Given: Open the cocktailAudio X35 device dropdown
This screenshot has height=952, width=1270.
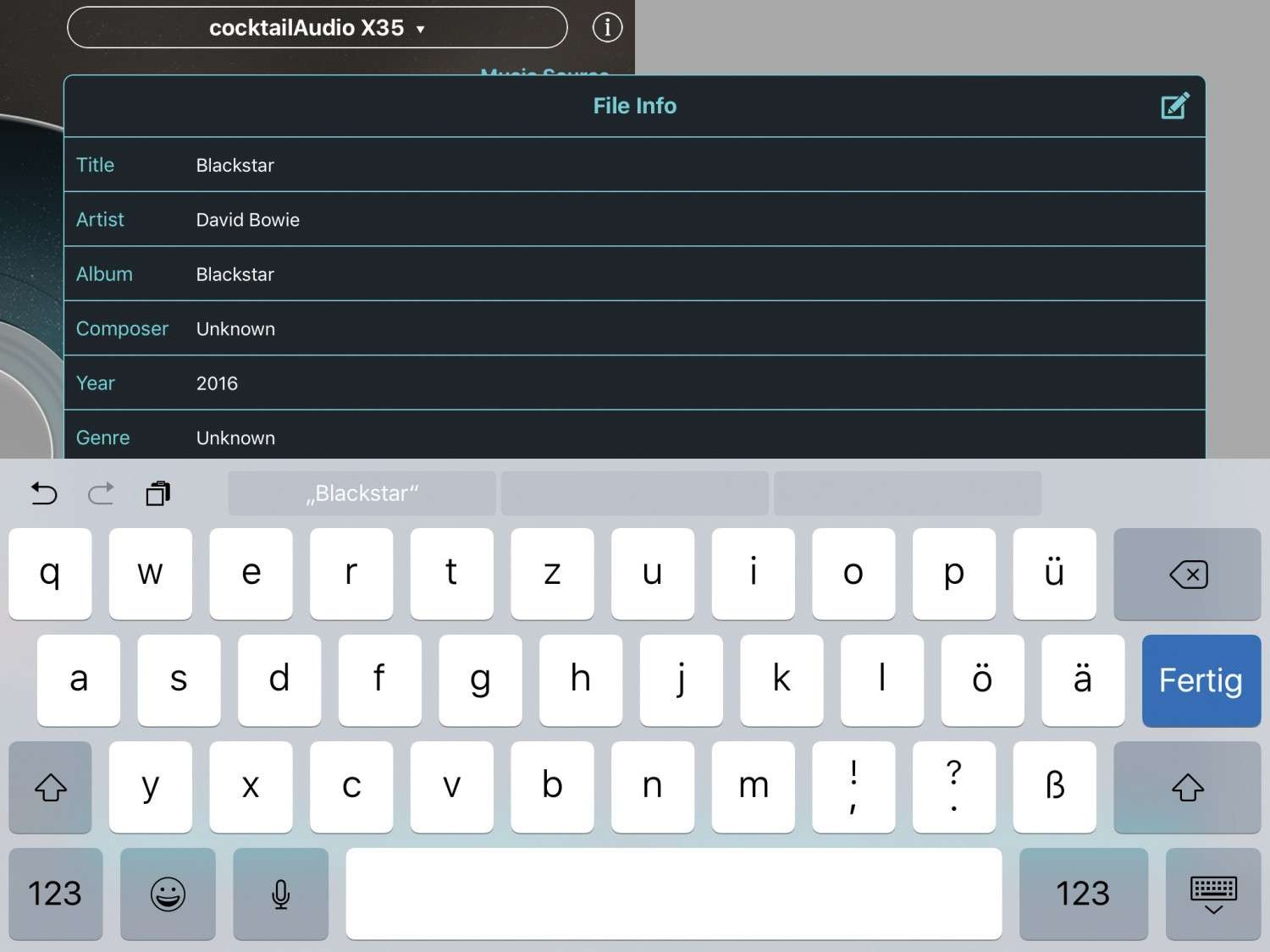Looking at the screenshot, I should pos(317,28).
